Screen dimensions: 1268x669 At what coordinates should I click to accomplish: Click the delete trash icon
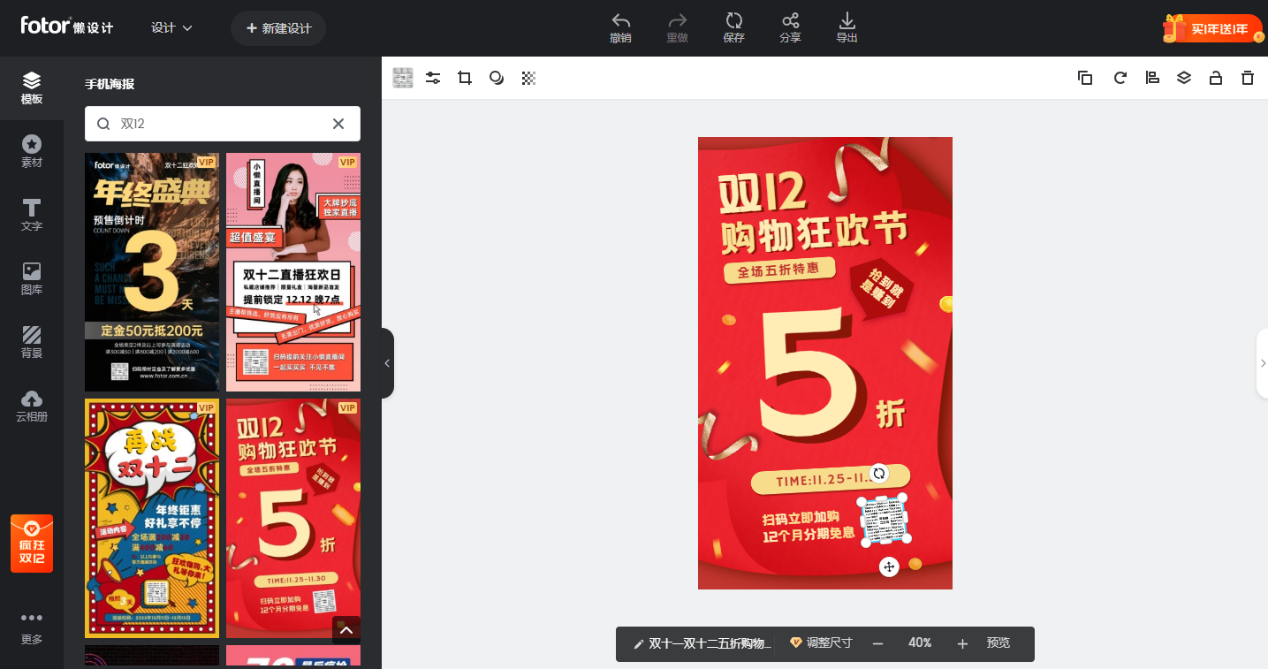(x=1247, y=78)
